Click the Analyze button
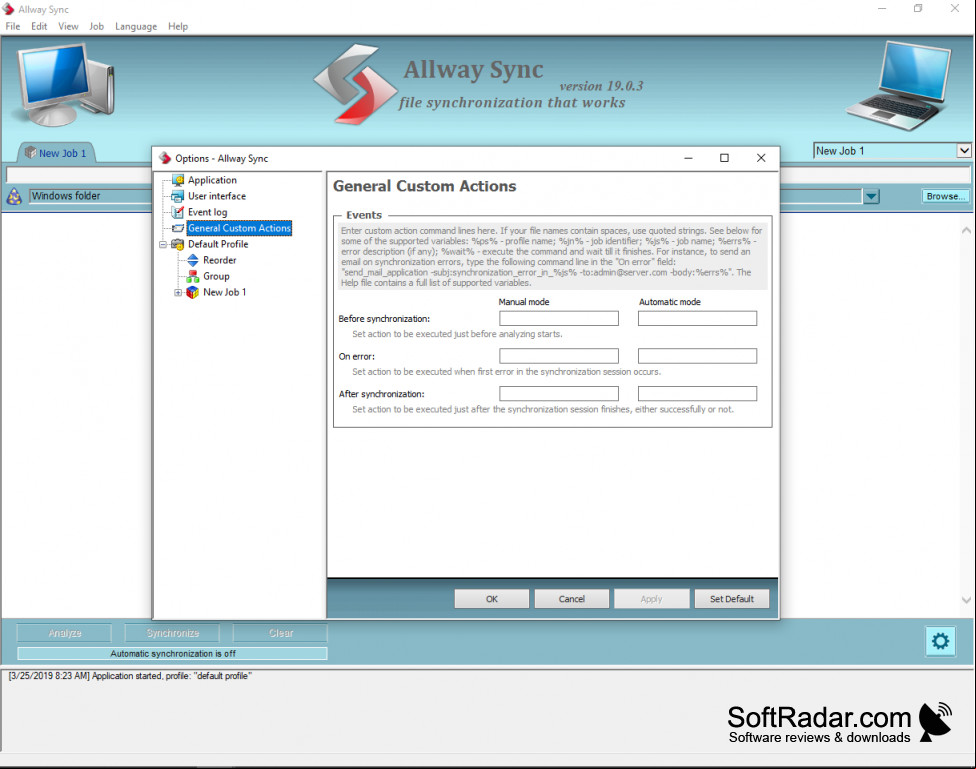The width and height of the screenshot is (976, 769). tap(65, 633)
